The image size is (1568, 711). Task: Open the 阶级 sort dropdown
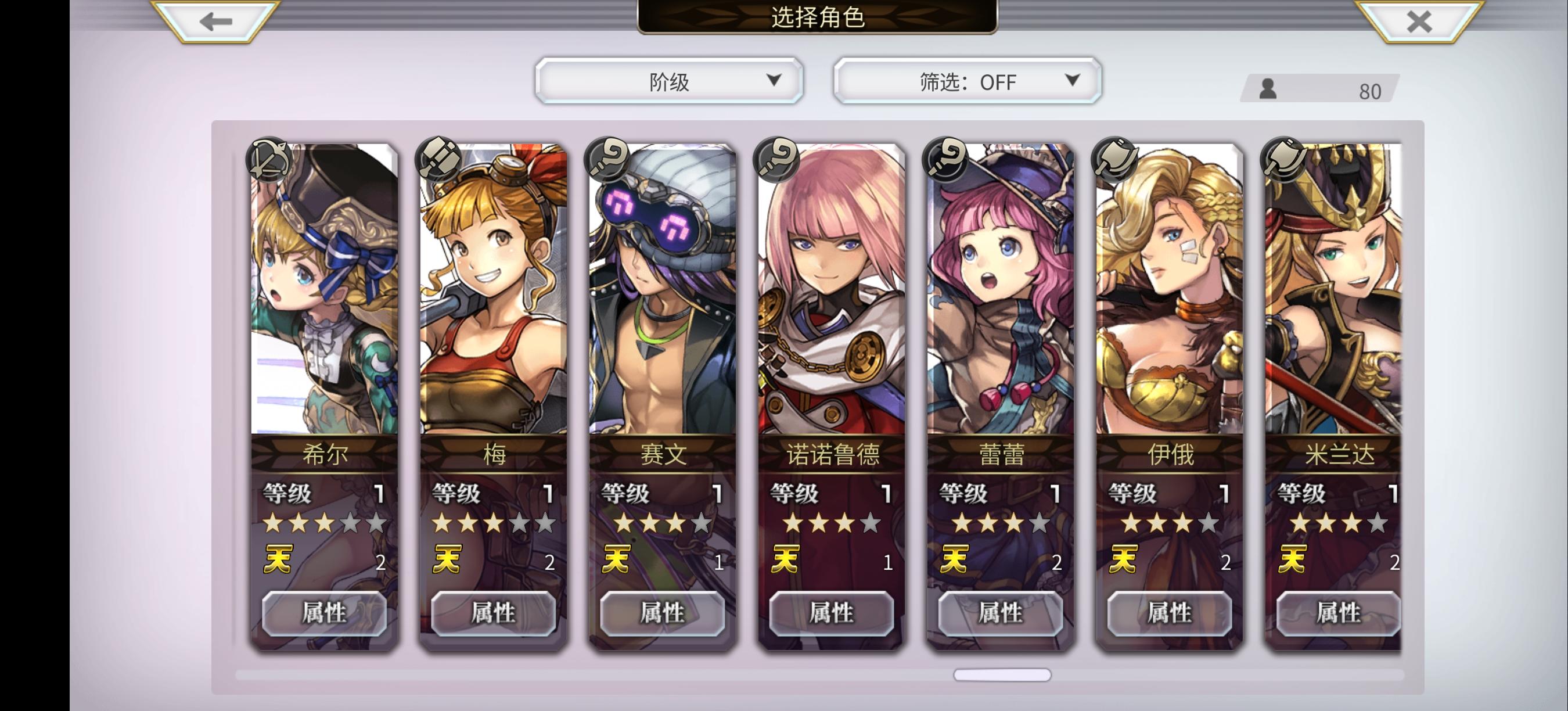coord(669,81)
